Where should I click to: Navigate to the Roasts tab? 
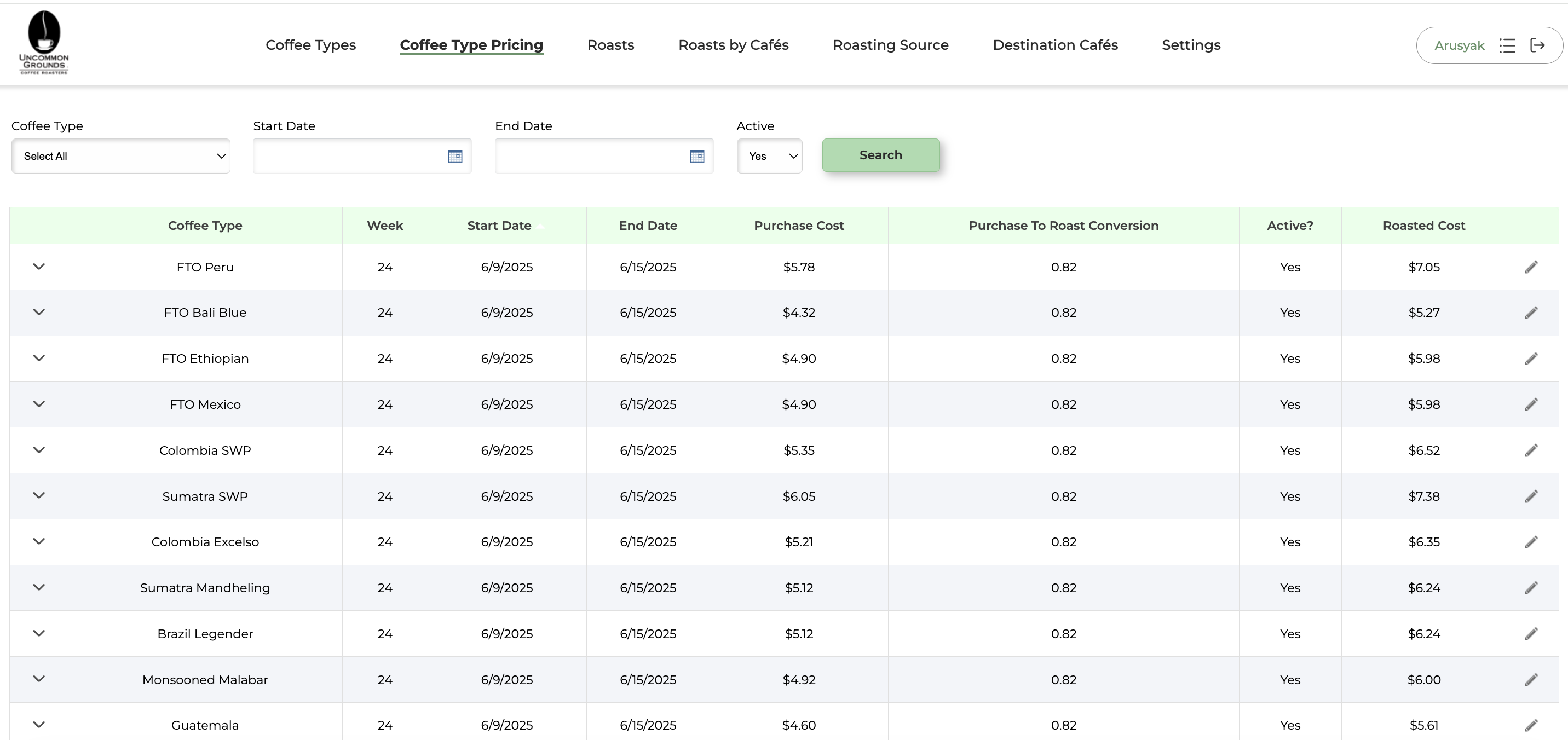tap(610, 45)
